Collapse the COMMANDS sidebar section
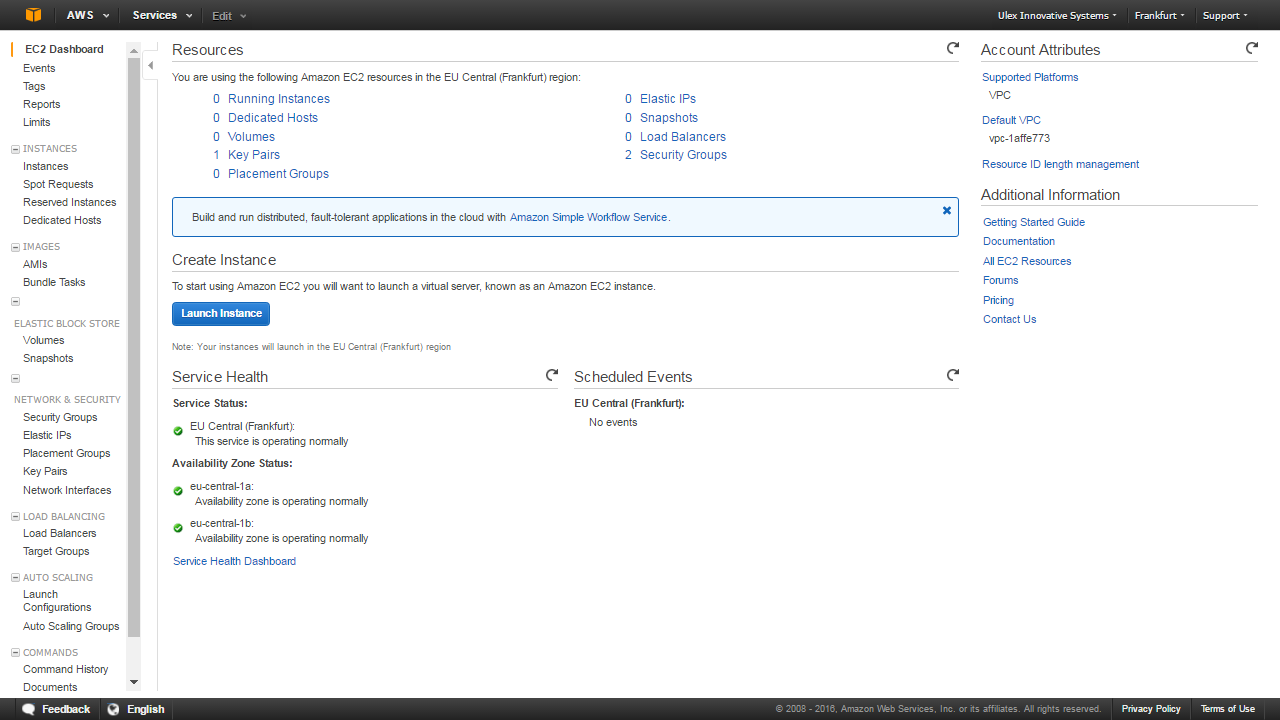The image size is (1280, 720). click(x=15, y=653)
